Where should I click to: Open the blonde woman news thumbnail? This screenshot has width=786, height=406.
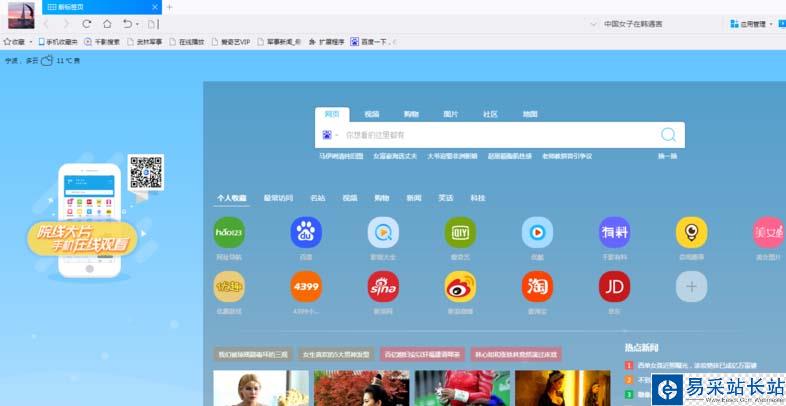(261, 388)
